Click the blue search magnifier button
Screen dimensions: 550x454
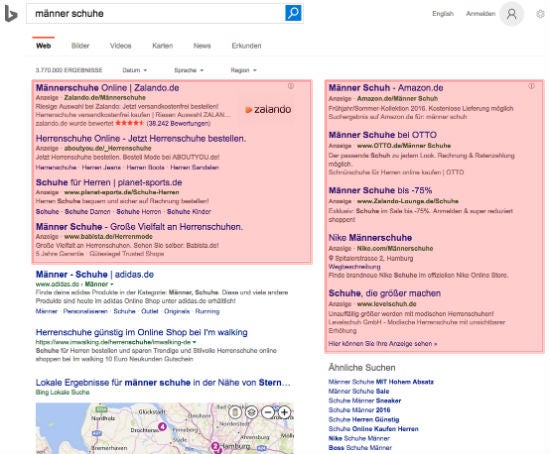[293, 13]
